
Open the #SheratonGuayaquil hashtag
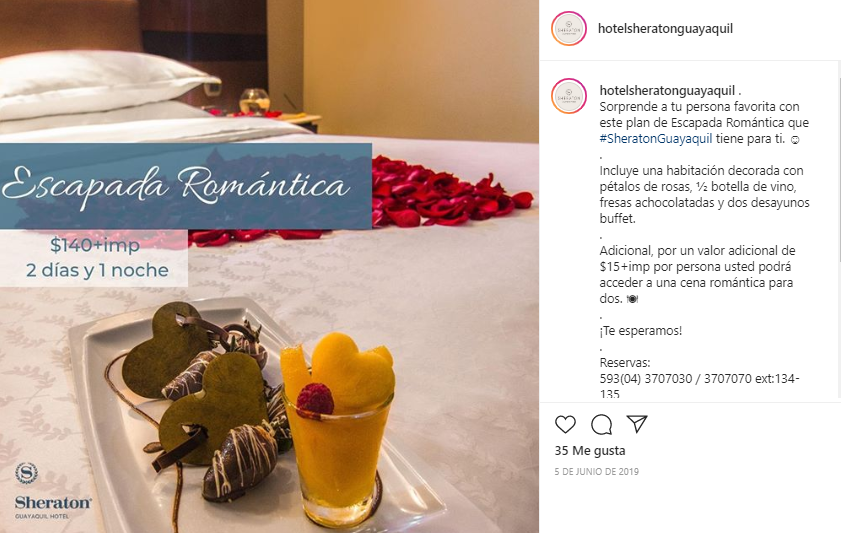coord(656,138)
